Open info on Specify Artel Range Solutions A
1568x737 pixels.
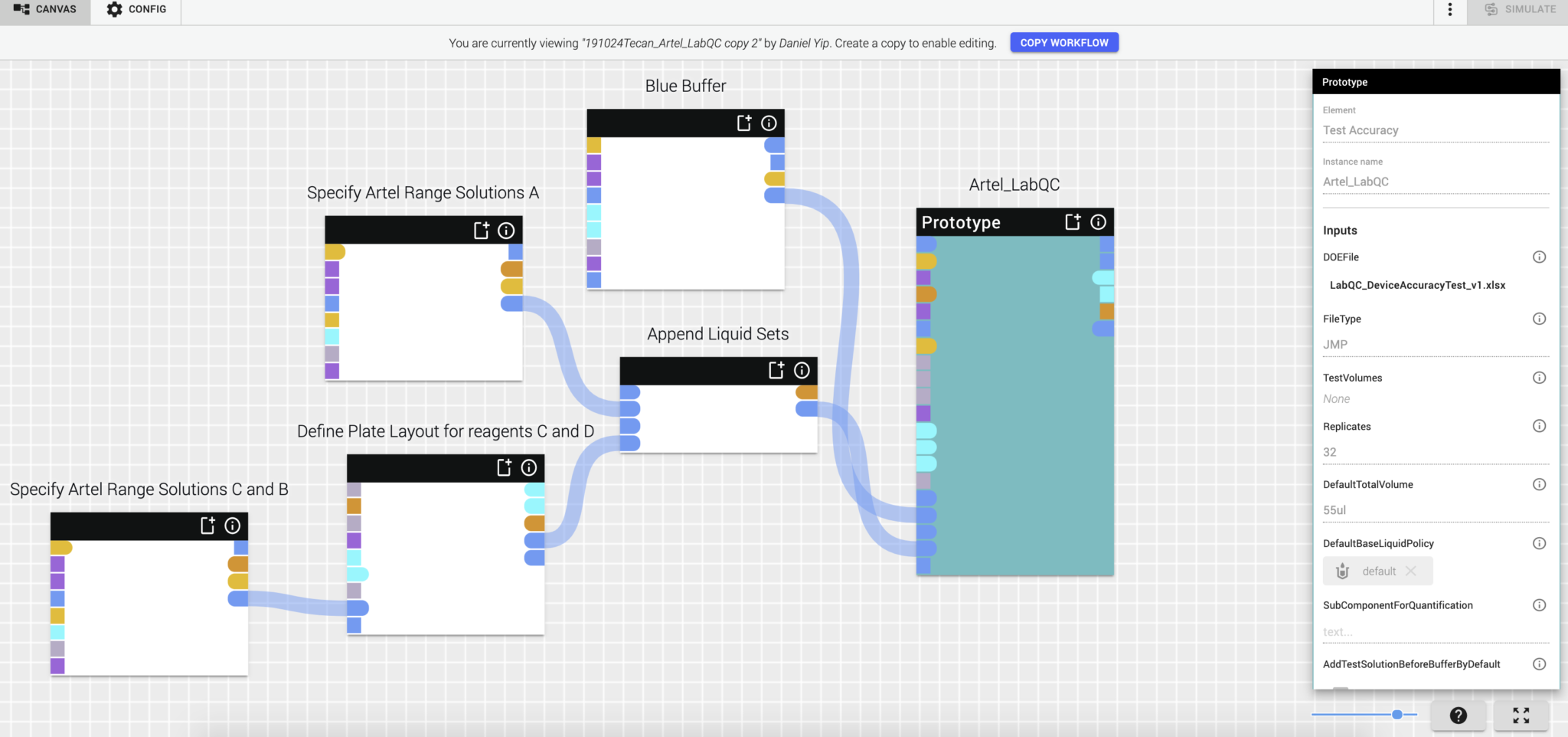point(507,229)
